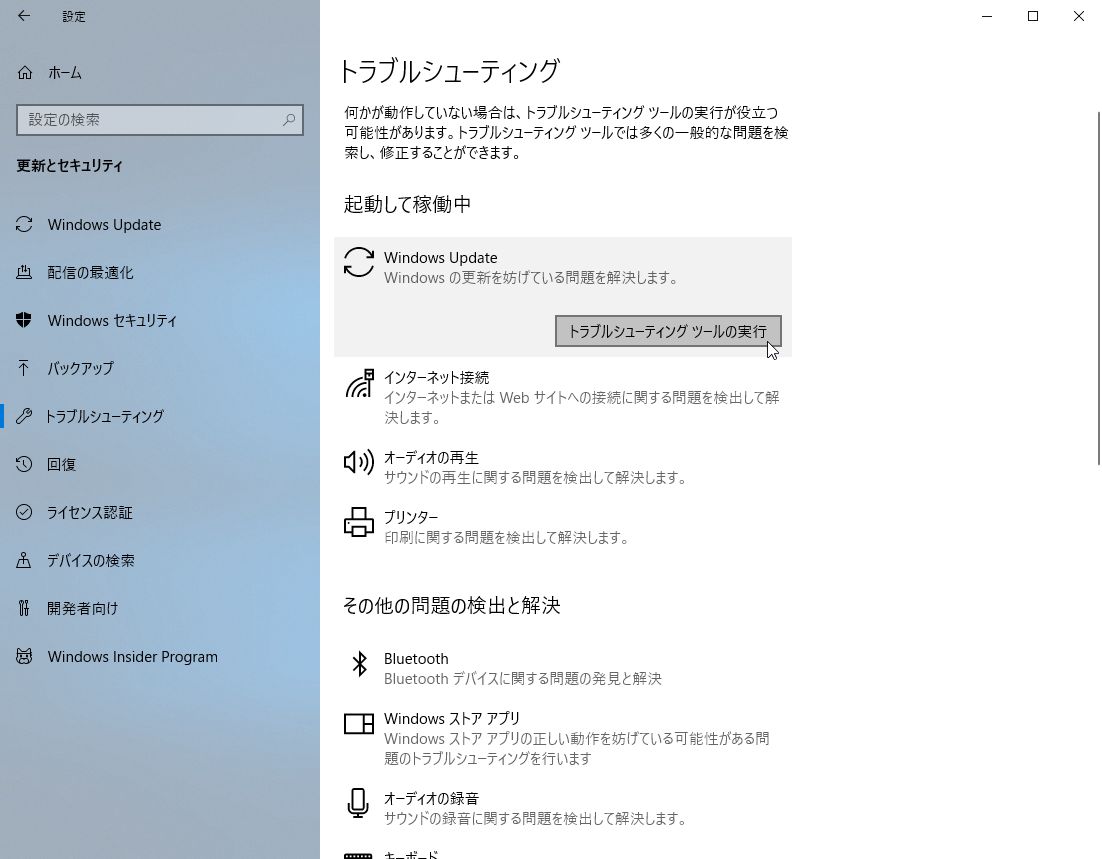Minimize the 設定 window
The width and height of the screenshot is (1102, 859).
(987, 16)
